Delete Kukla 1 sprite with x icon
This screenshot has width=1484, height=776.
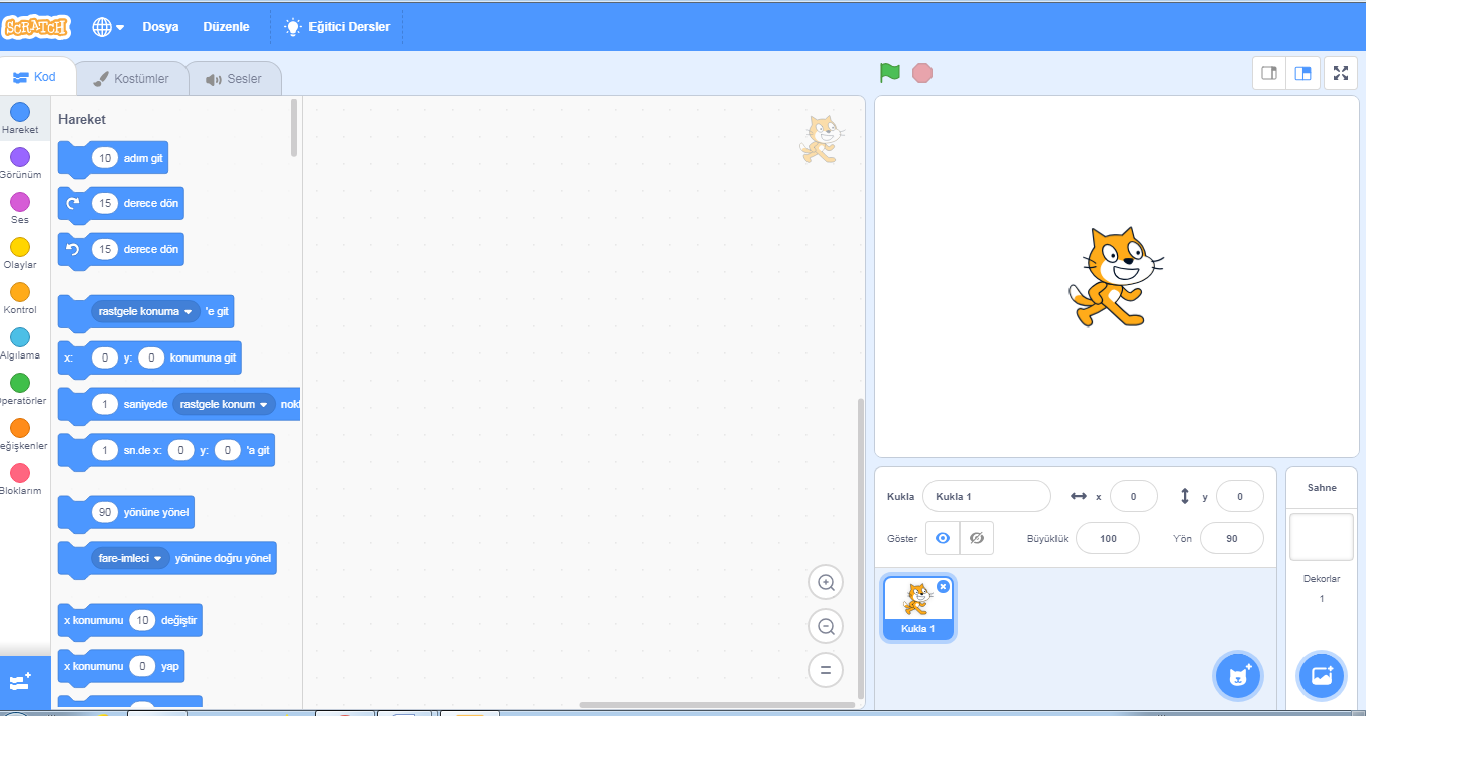(943, 587)
